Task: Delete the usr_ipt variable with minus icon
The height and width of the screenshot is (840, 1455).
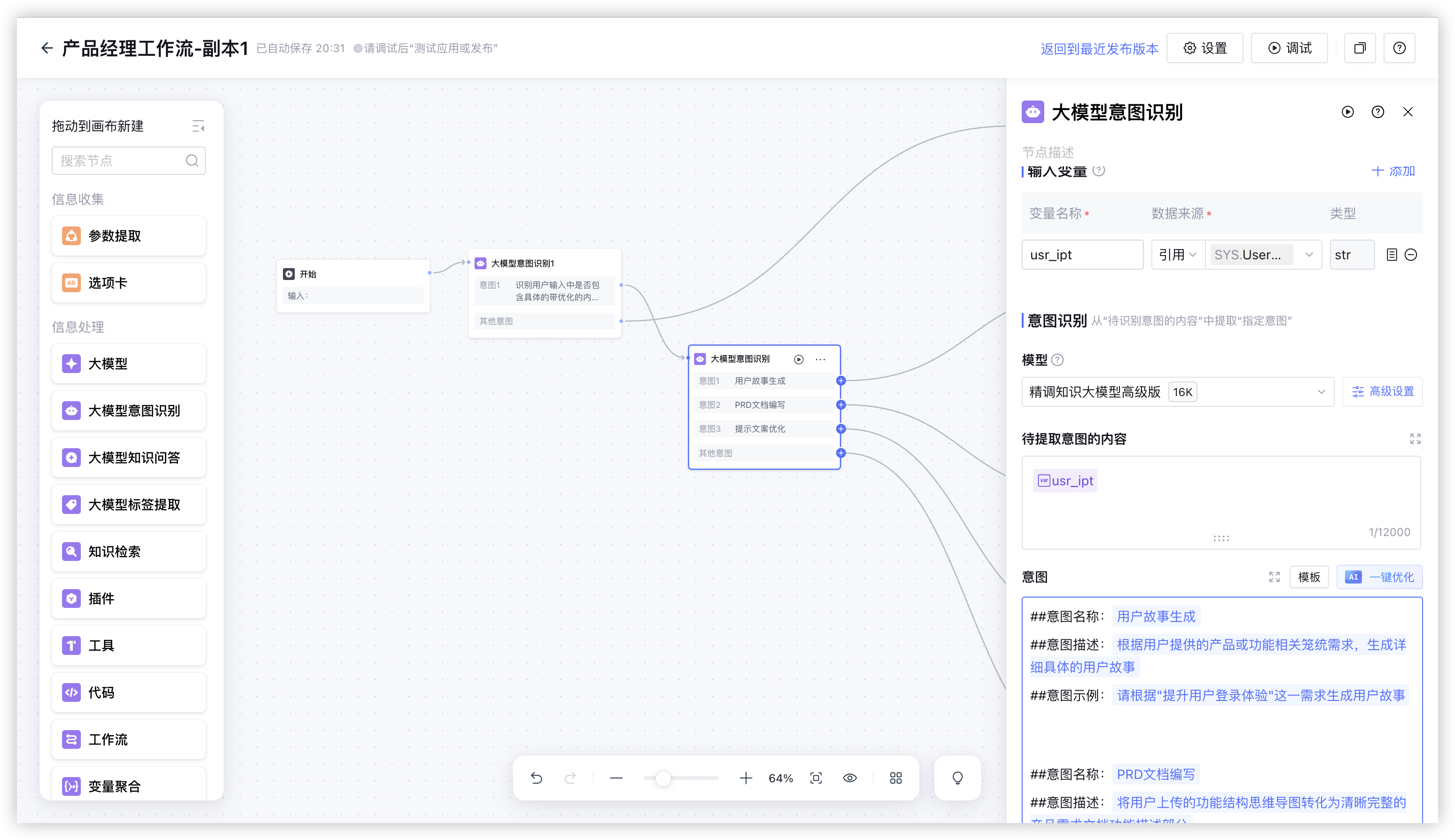Action: pyautogui.click(x=1410, y=255)
